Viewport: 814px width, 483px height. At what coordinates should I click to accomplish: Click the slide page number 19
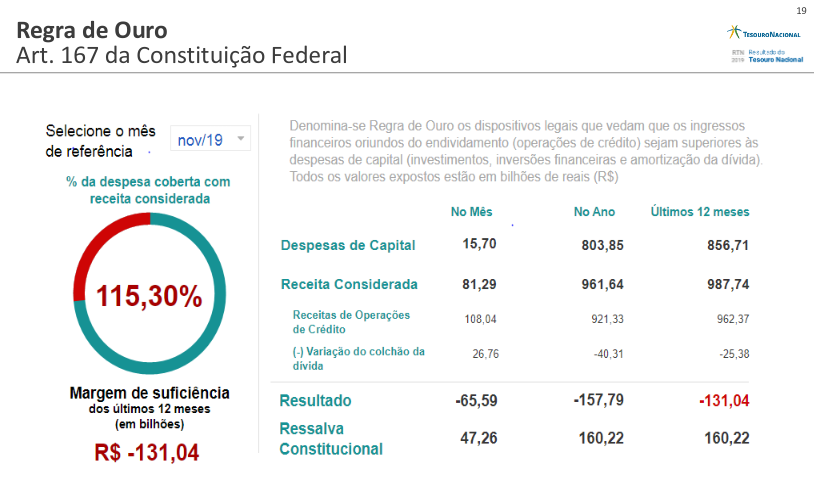[801, 10]
